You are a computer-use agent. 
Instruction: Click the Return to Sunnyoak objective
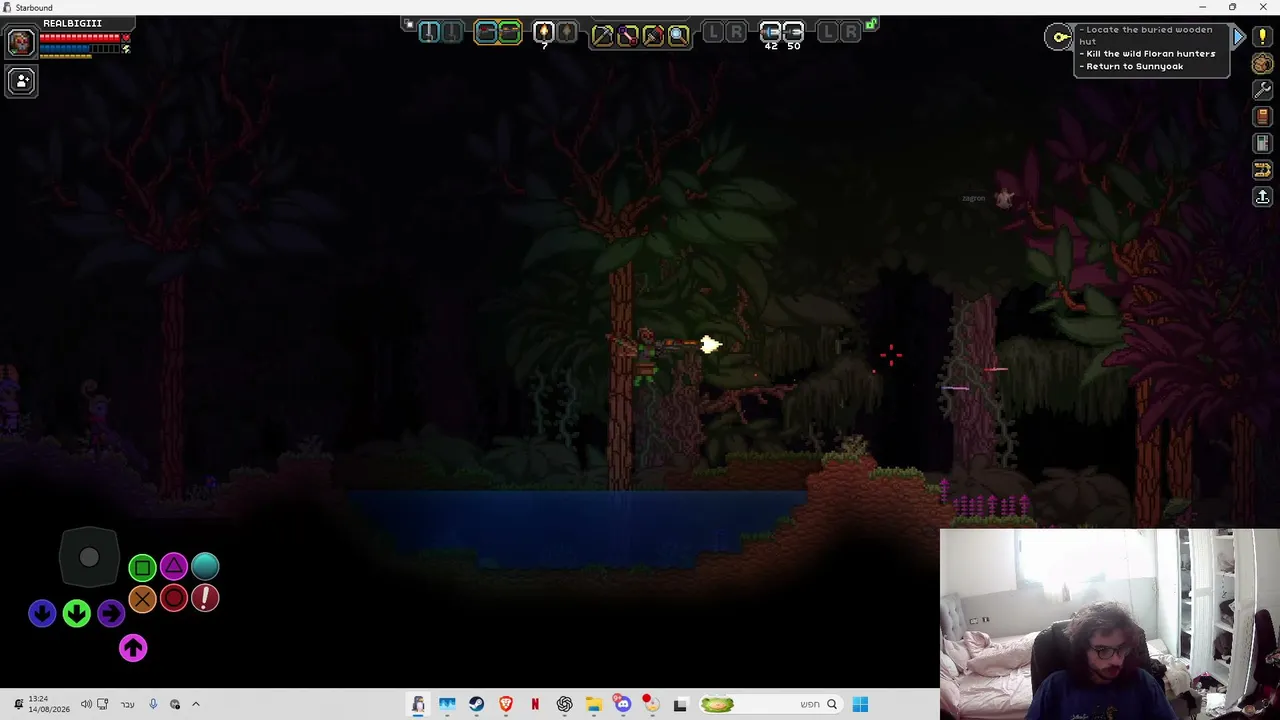point(1132,67)
